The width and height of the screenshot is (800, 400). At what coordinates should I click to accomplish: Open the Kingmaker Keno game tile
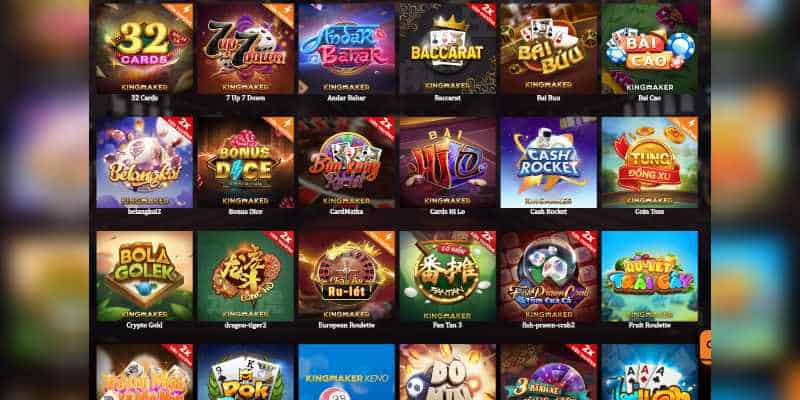pos(346,372)
